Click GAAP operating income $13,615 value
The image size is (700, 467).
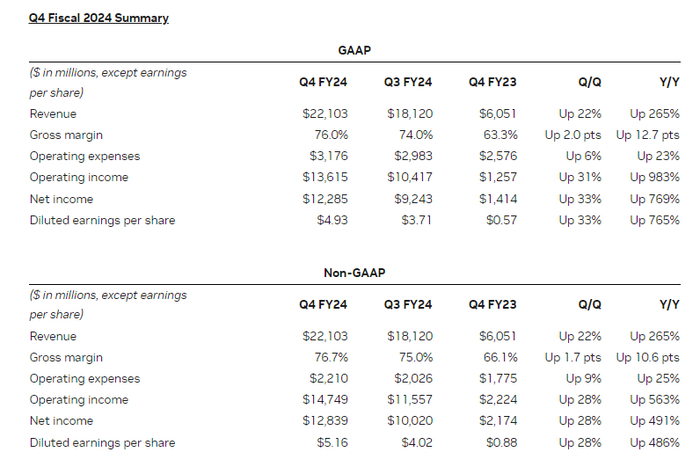pos(324,177)
